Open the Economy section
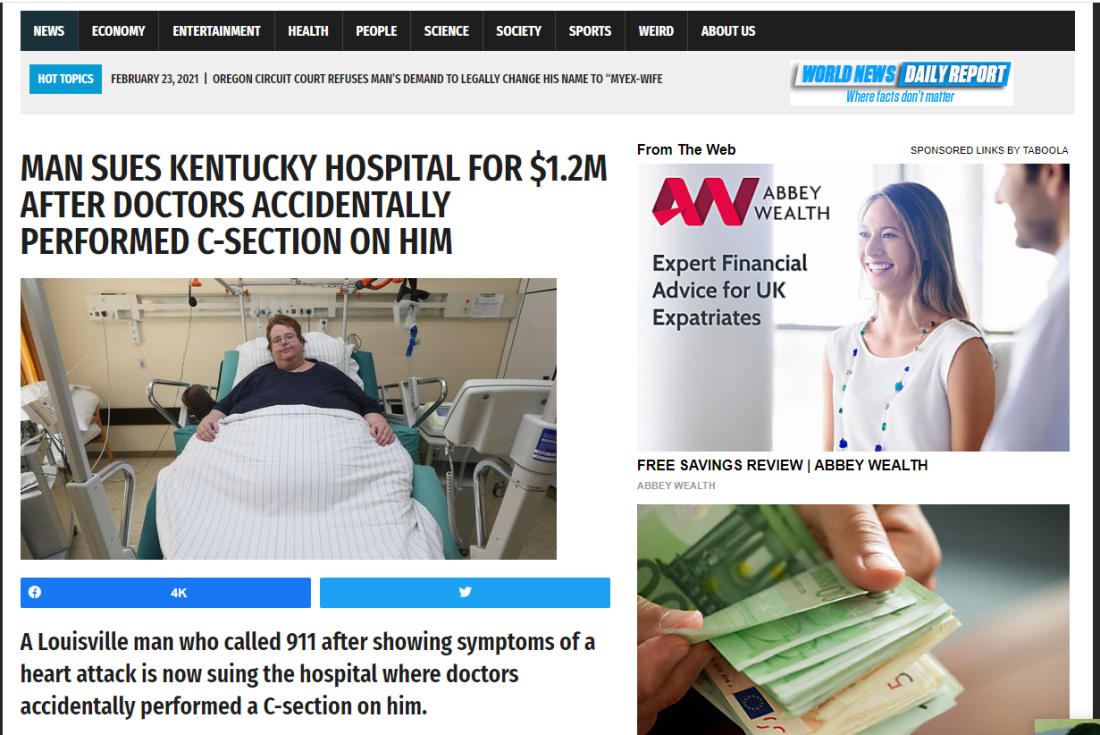1100x735 pixels. click(x=119, y=31)
